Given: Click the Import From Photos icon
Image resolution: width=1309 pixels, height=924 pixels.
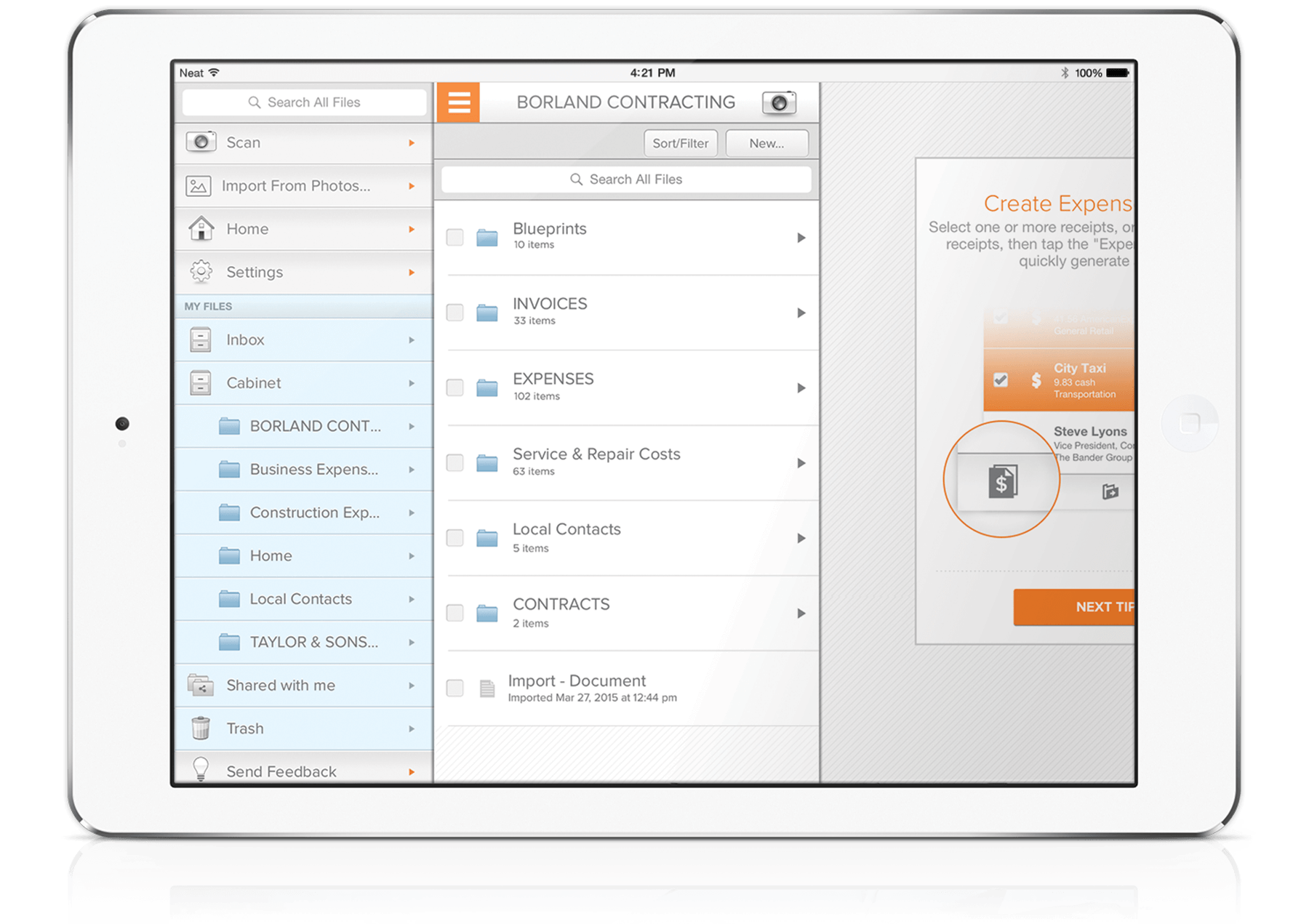Looking at the screenshot, I should [x=199, y=185].
